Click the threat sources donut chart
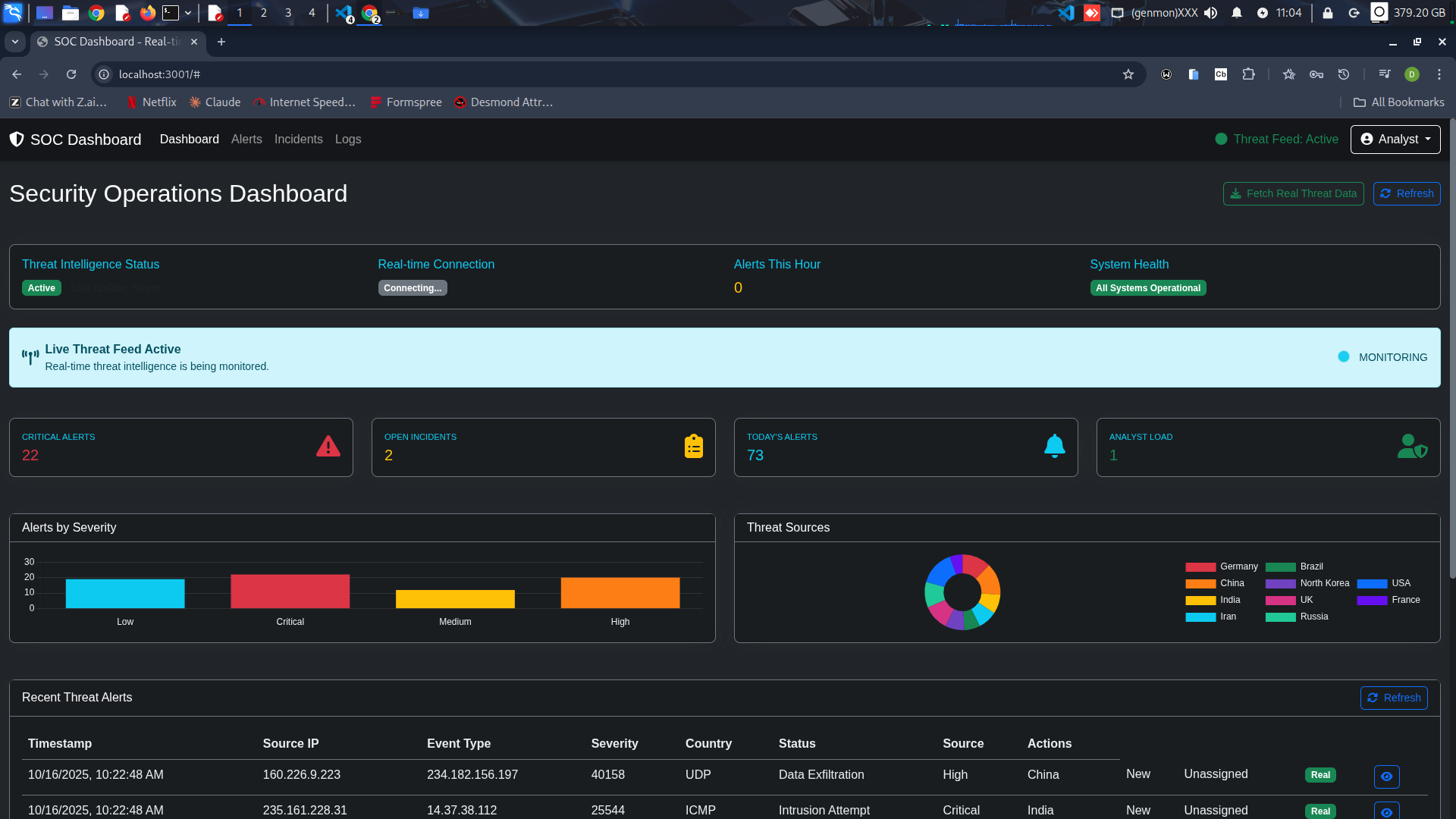The height and width of the screenshot is (819, 1456). pos(962,592)
